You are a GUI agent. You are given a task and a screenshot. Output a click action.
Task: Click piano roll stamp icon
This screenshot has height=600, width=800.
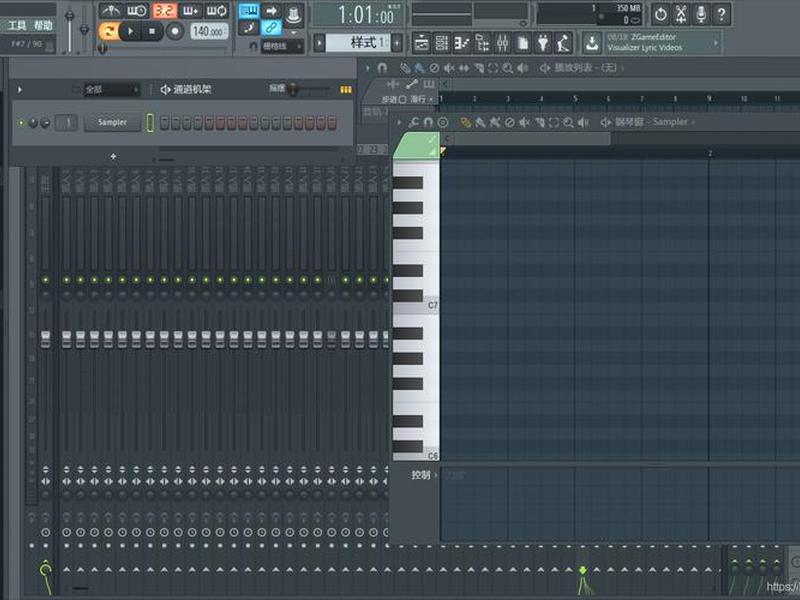[443, 122]
